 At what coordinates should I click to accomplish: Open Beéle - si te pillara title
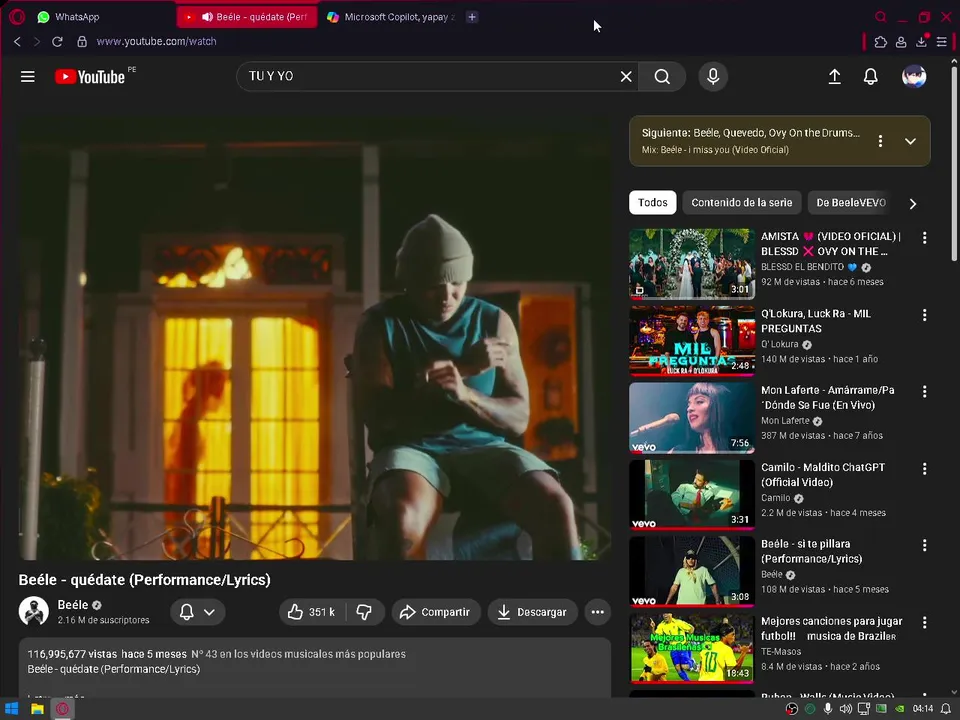coord(811,551)
